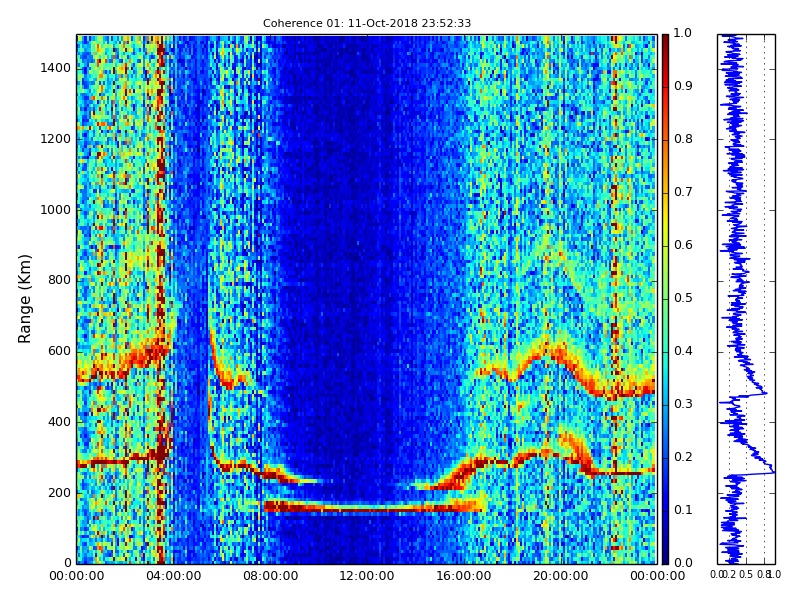This screenshot has width=800, height=600.
Task: Click the vertical red streak near 03:30
Action: [x=161, y=299]
